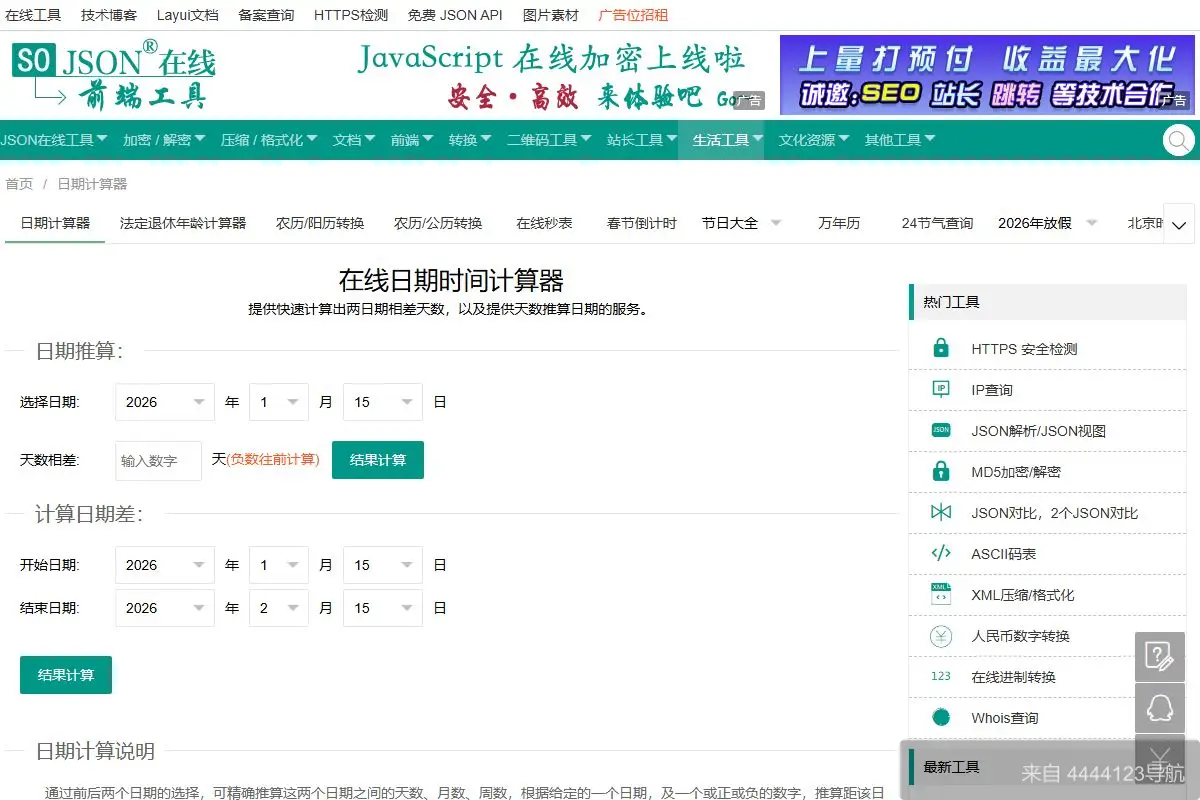The image size is (1200, 800).
Task: Open the month dropdown for 结束日期
Action: click(279, 607)
